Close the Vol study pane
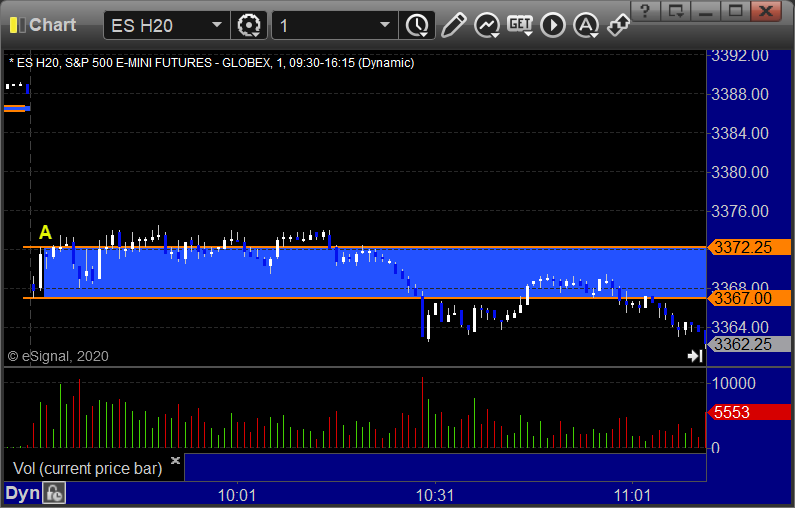Image resolution: width=795 pixels, height=508 pixels. point(175,460)
